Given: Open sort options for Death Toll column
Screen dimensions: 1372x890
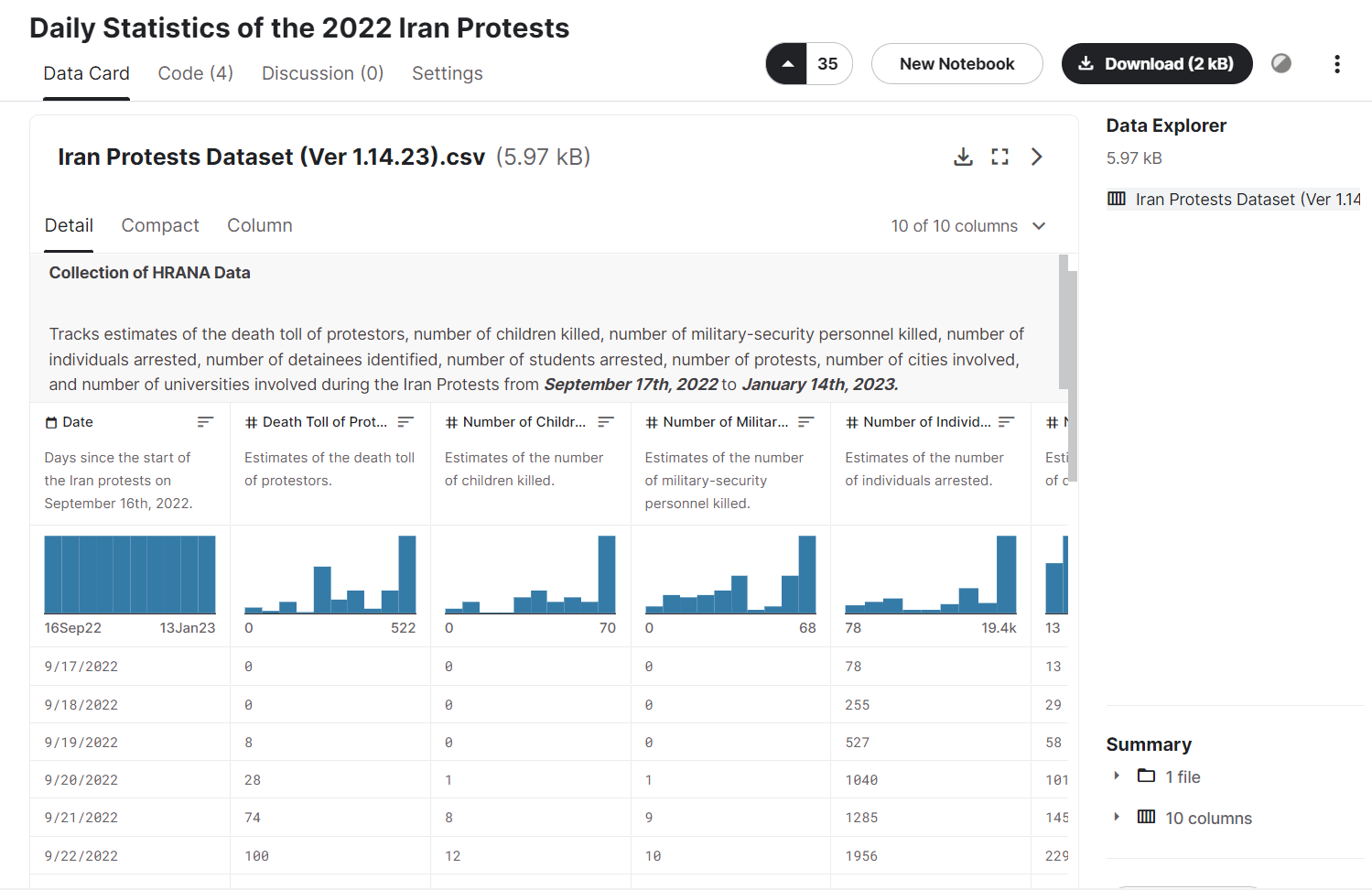Looking at the screenshot, I should pyautogui.click(x=405, y=422).
